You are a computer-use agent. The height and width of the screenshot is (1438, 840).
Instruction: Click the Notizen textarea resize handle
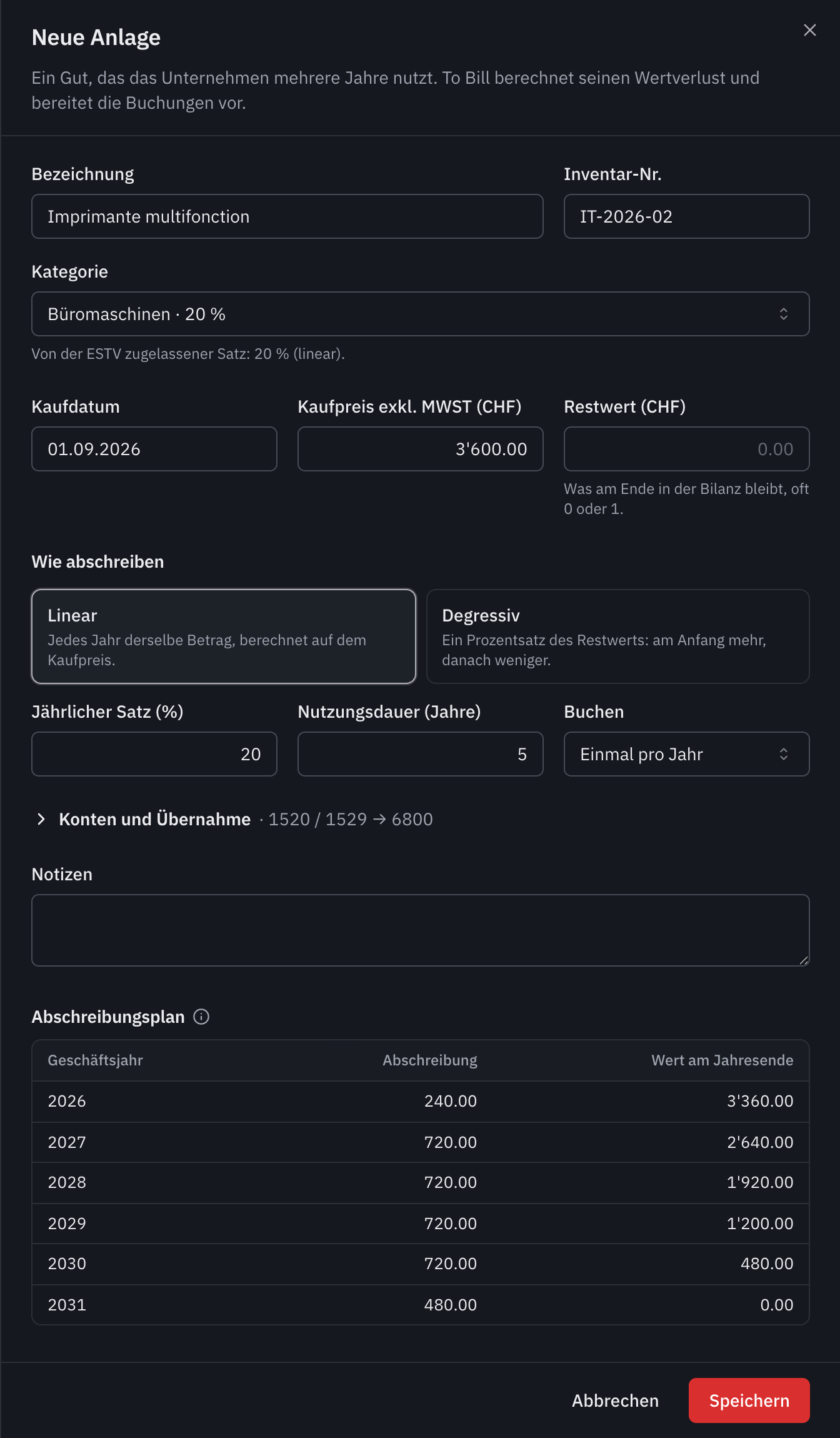coord(804,960)
